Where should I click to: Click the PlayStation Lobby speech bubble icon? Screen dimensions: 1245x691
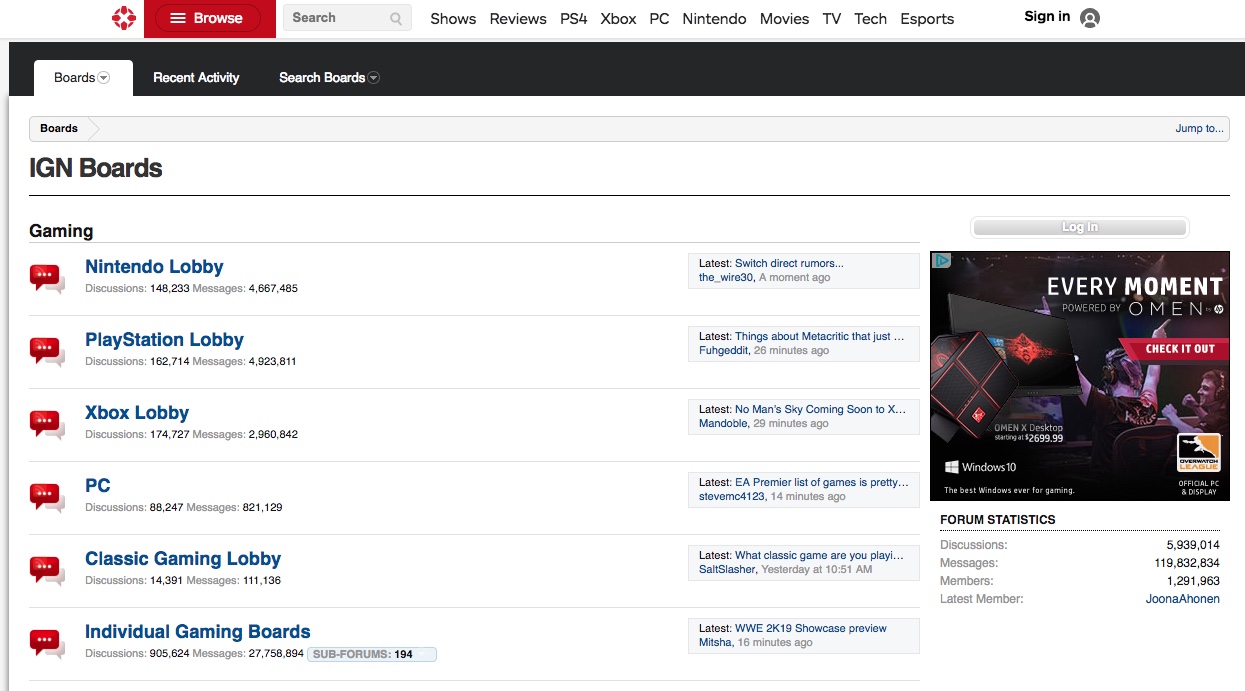point(46,351)
